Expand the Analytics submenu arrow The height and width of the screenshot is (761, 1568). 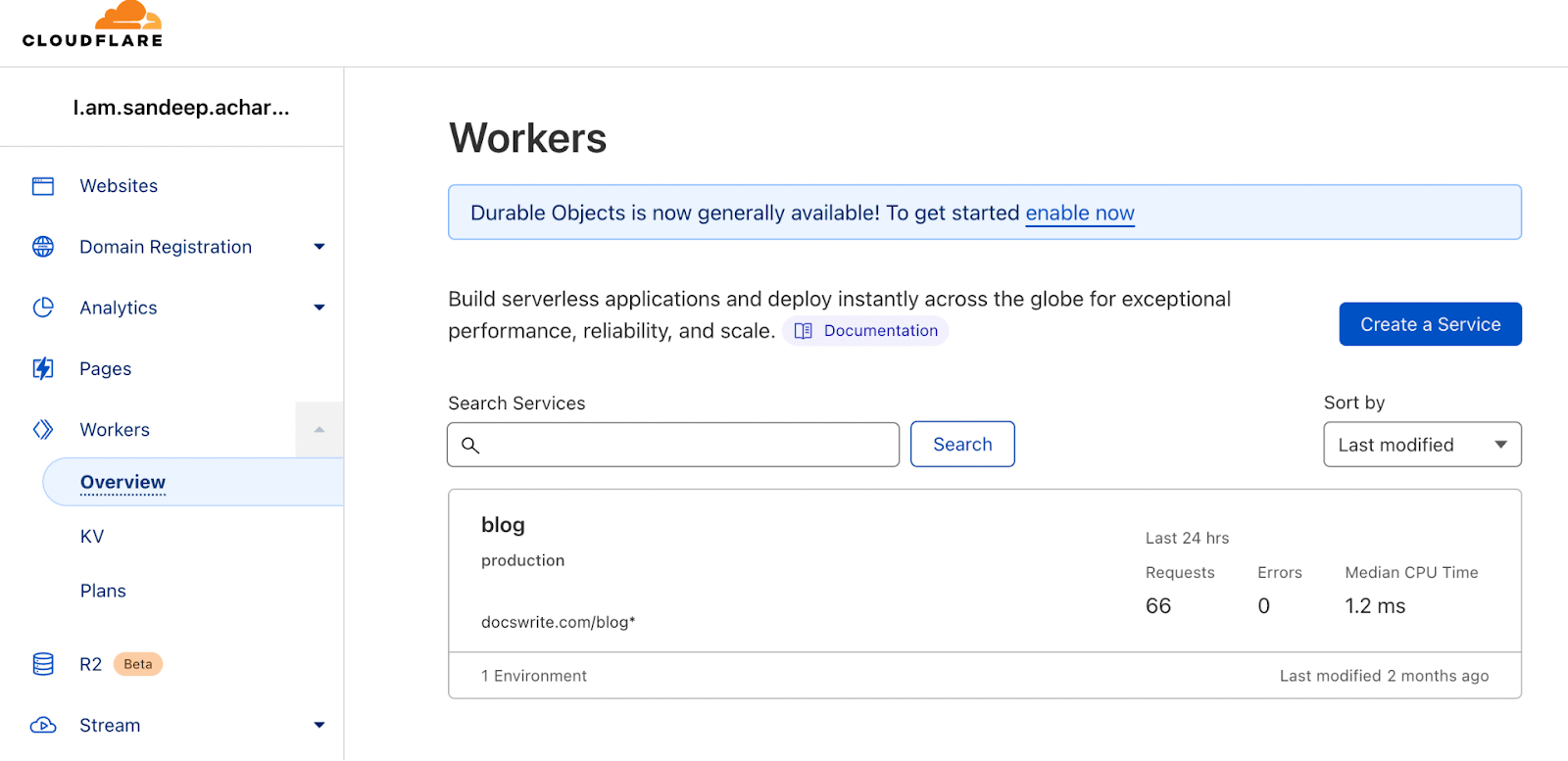point(319,308)
